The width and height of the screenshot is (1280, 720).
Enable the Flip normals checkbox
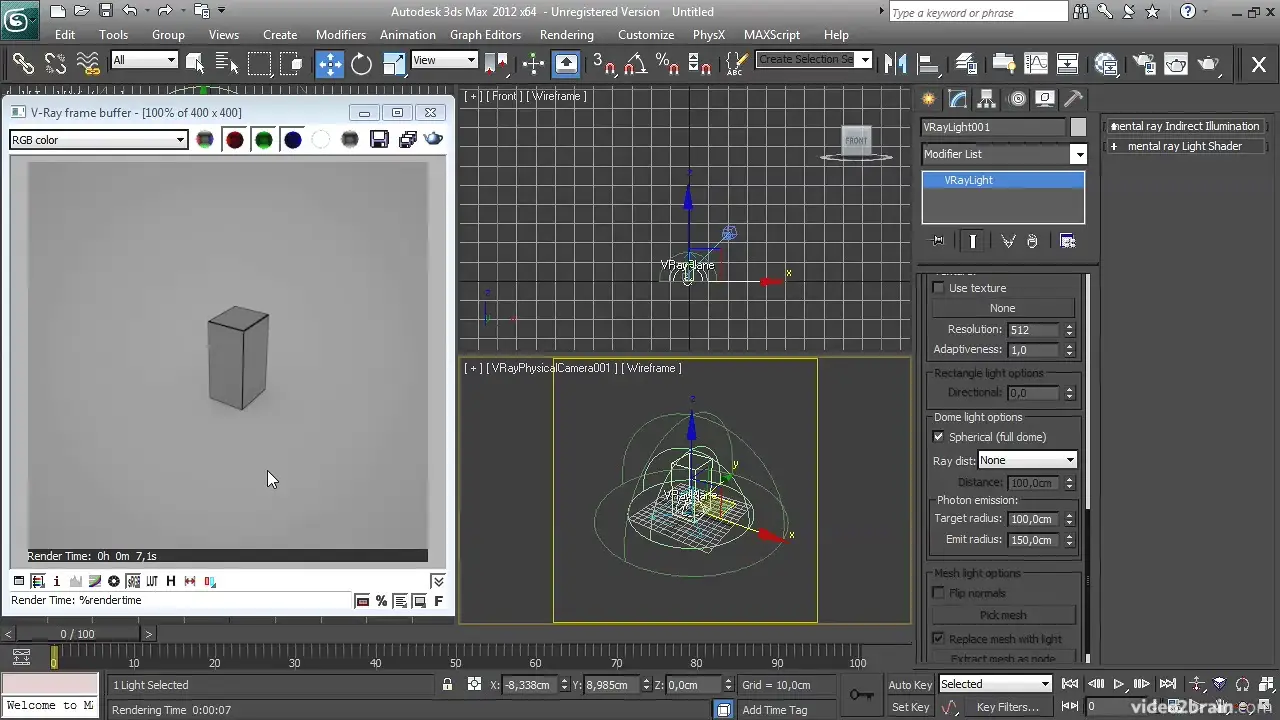[938, 593]
